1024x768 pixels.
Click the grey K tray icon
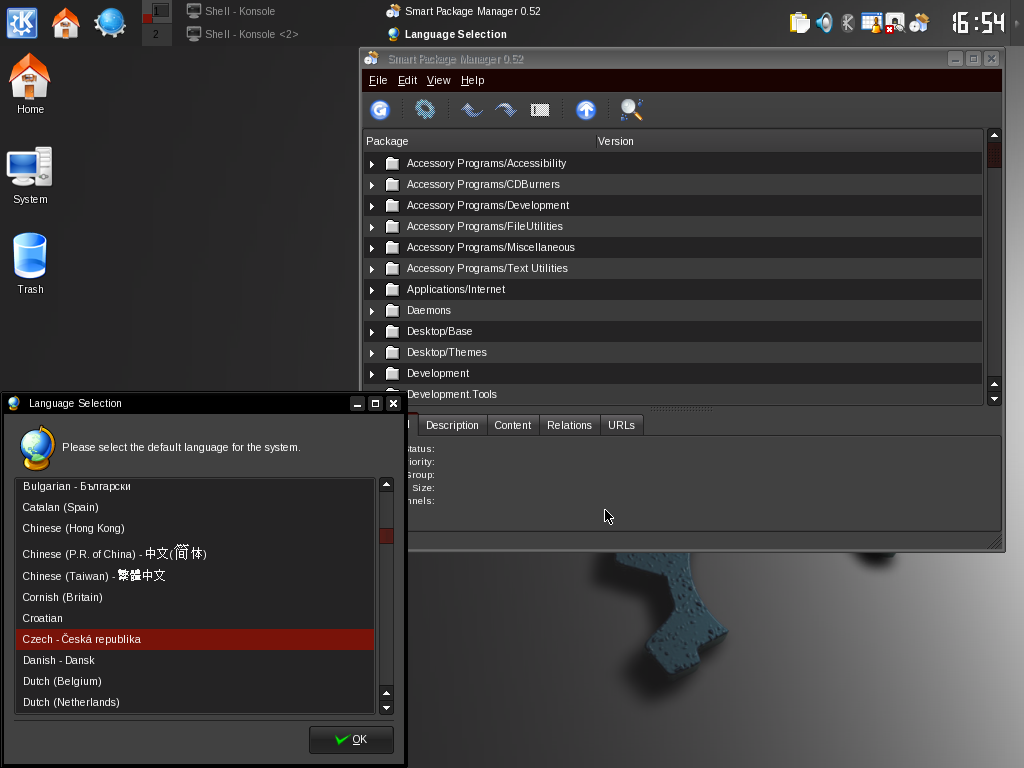click(x=848, y=23)
